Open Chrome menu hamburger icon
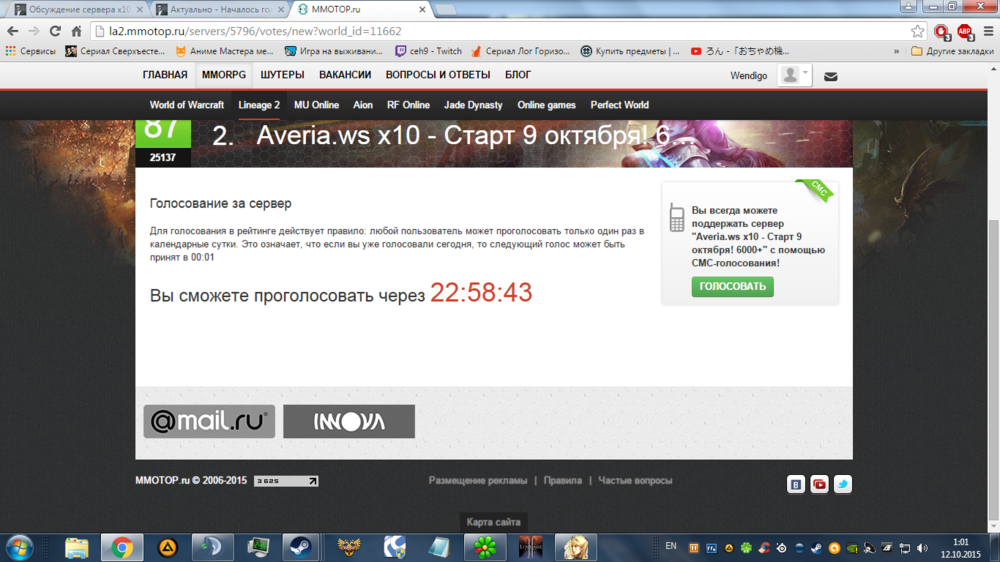The image size is (1000, 562). 986,31
